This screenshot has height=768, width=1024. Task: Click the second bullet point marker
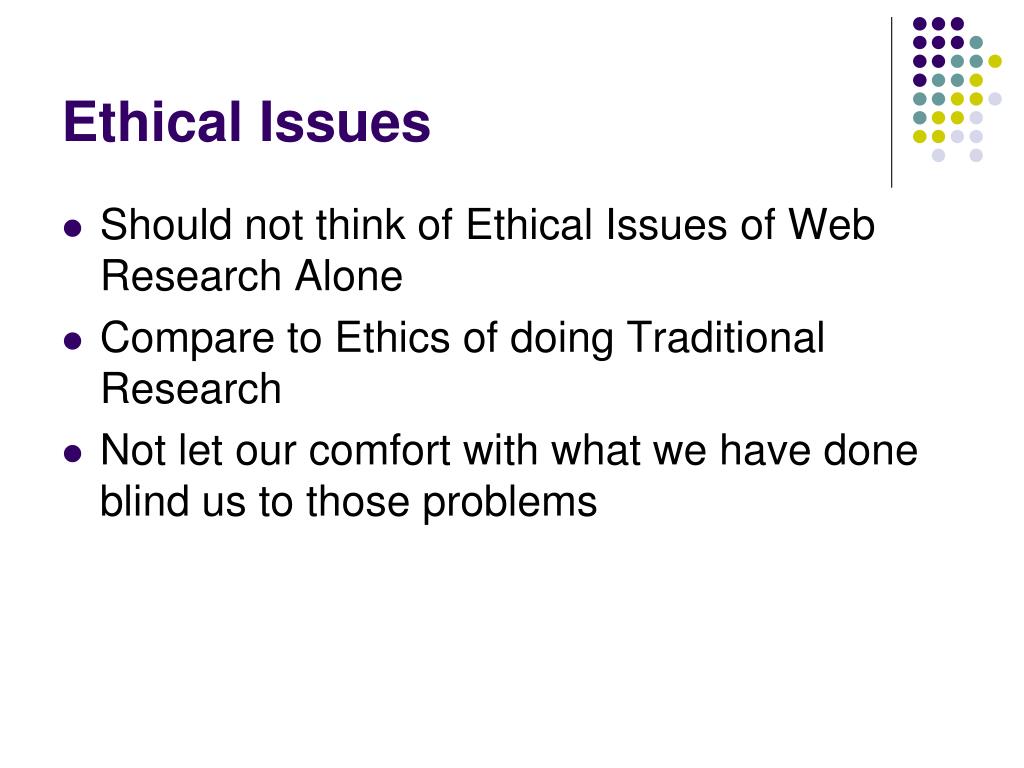tap(73, 341)
